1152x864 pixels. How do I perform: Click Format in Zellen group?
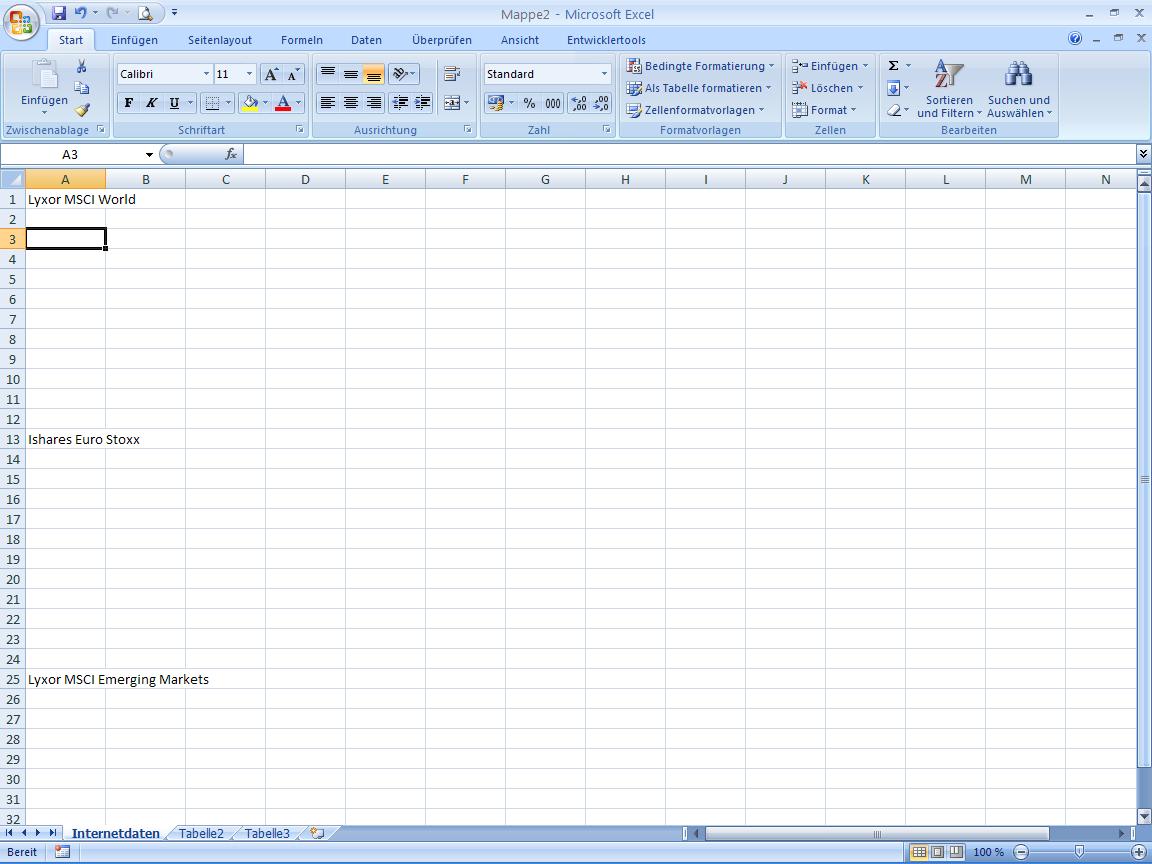point(824,110)
